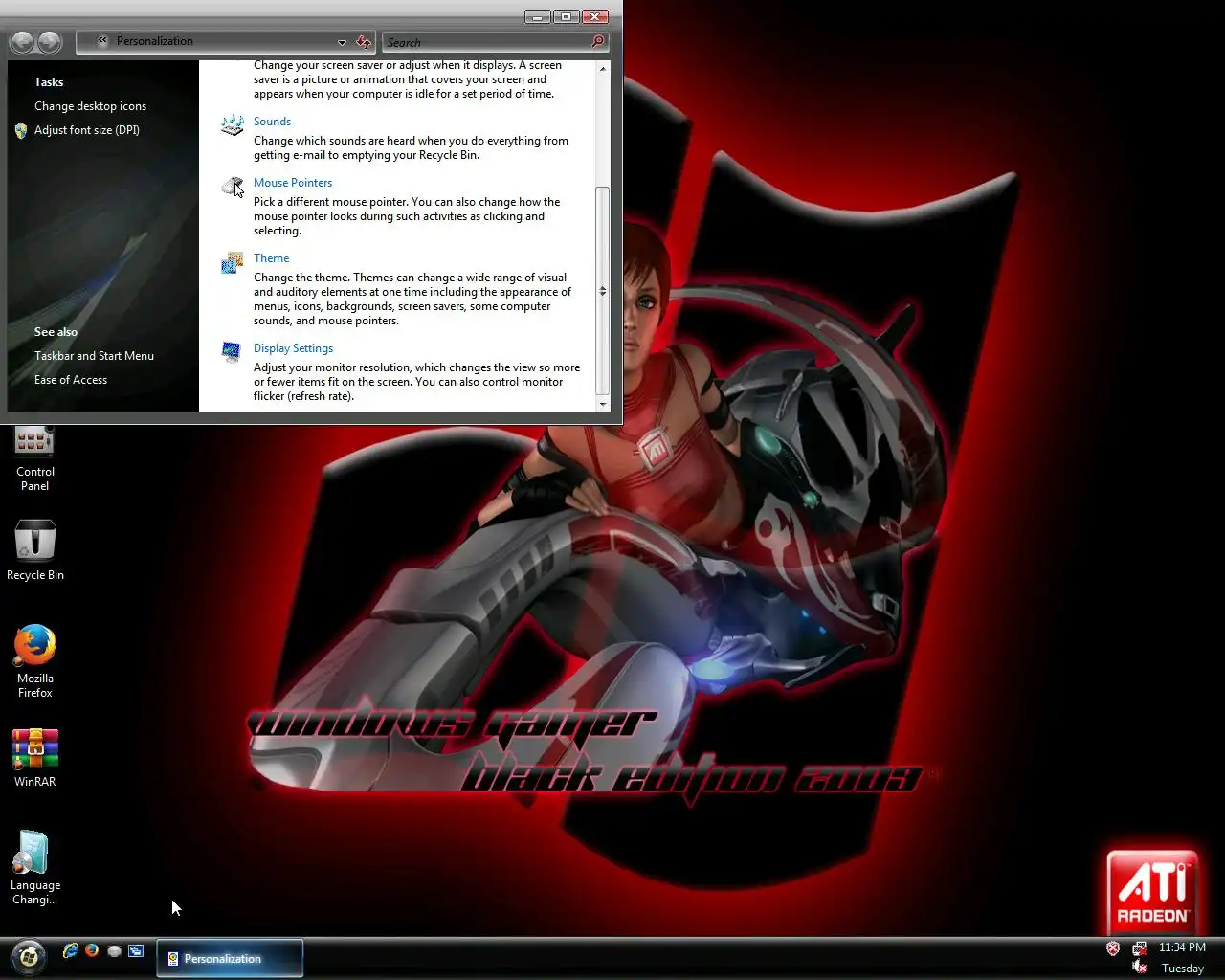Click the Show Desktop Quick Launch icon
Image resolution: width=1225 pixels, height=980 pixels.
pos(114,951)
